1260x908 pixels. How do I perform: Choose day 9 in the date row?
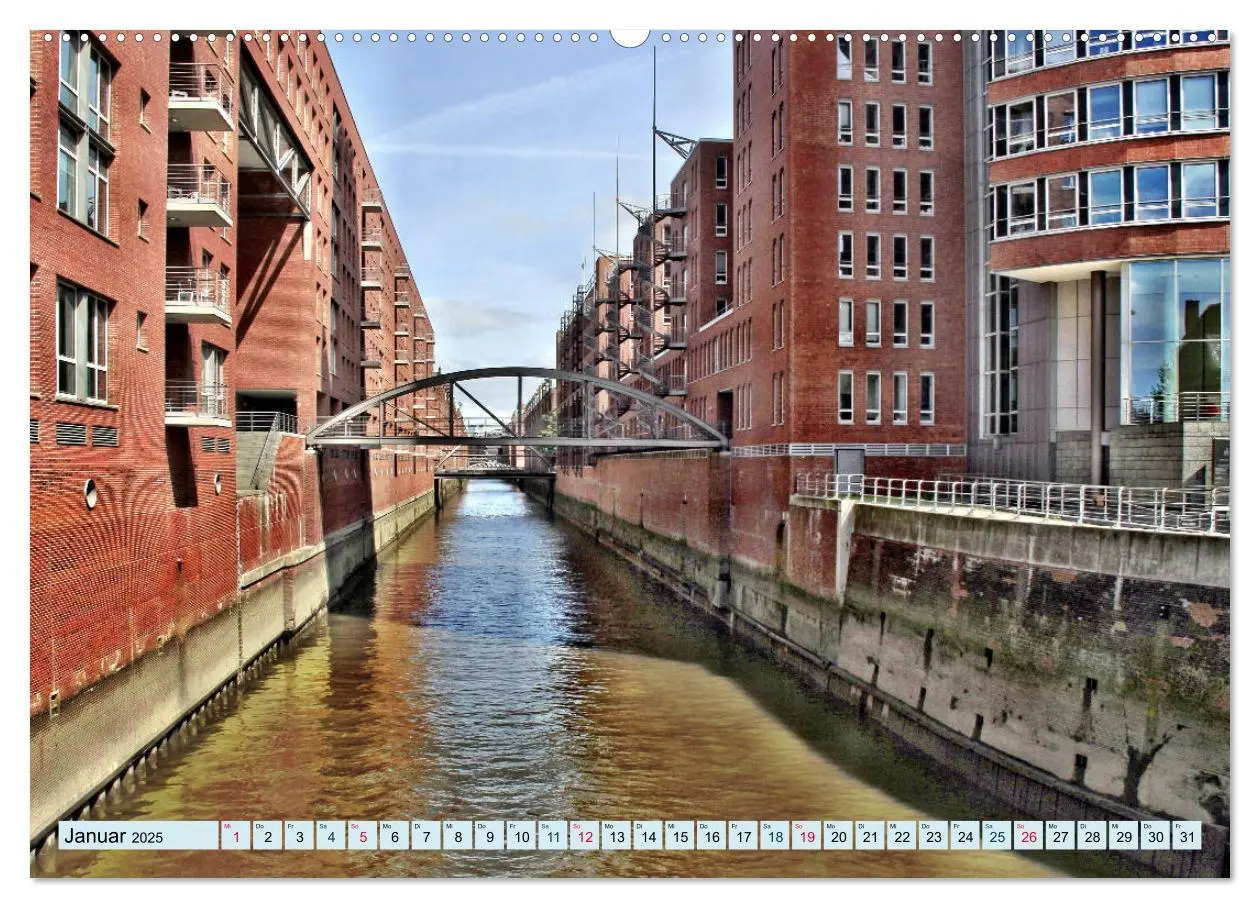coord(490,836)
